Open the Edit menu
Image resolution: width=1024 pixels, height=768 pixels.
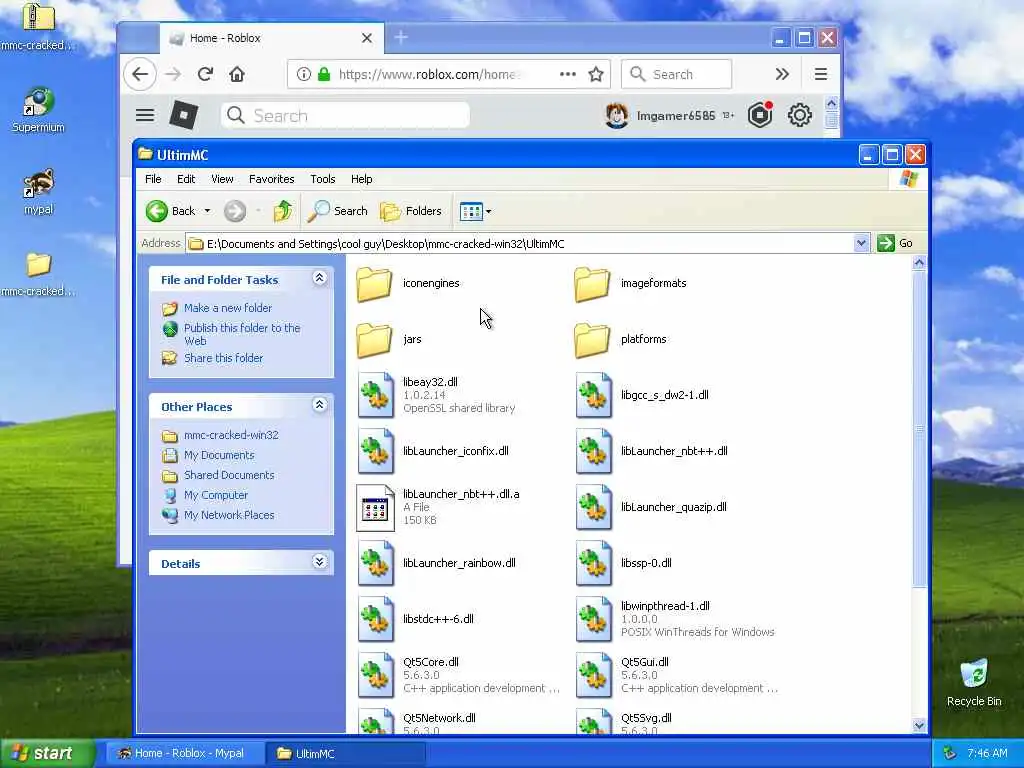tap(185, 179)
